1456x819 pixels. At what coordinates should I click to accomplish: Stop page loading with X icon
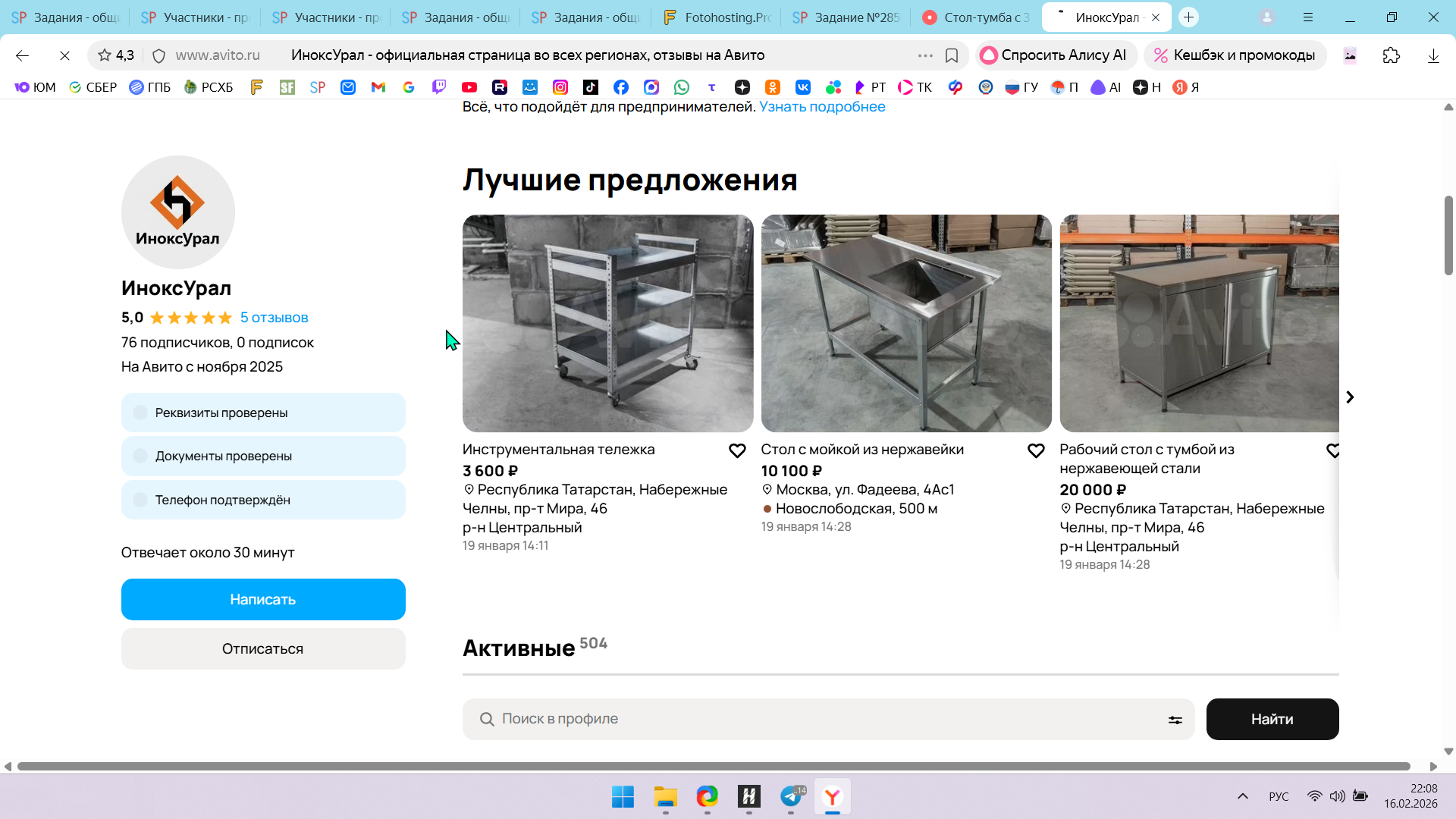pos(64,55)
